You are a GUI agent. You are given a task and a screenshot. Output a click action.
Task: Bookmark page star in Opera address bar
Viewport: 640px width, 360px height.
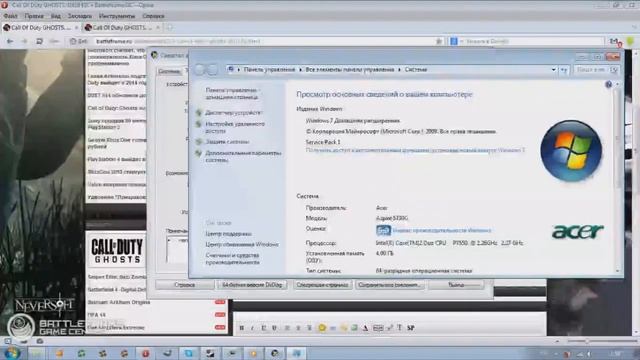(x=439, y=41)
